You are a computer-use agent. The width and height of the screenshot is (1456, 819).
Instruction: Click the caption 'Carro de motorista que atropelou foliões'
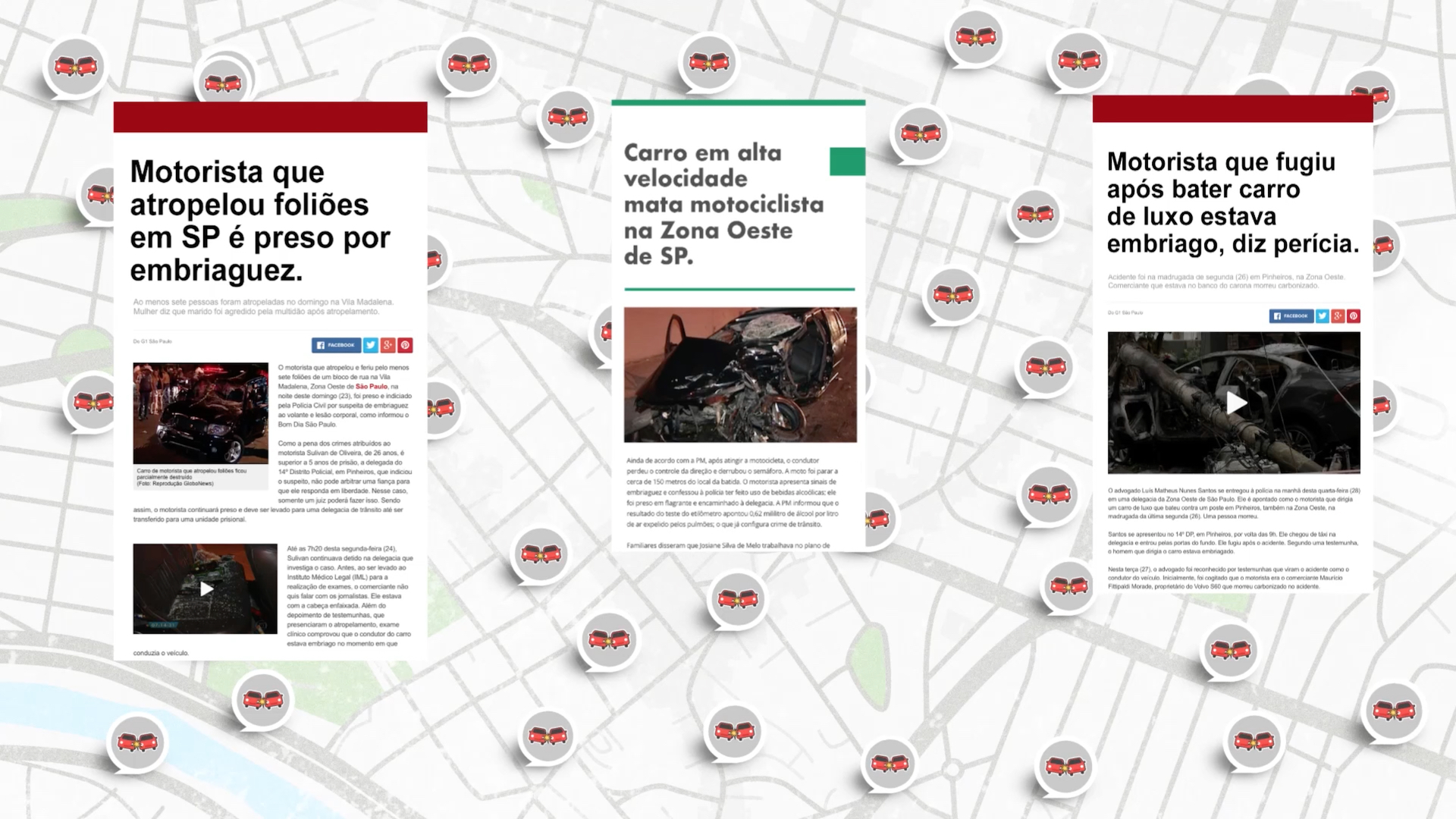point(192,477)
